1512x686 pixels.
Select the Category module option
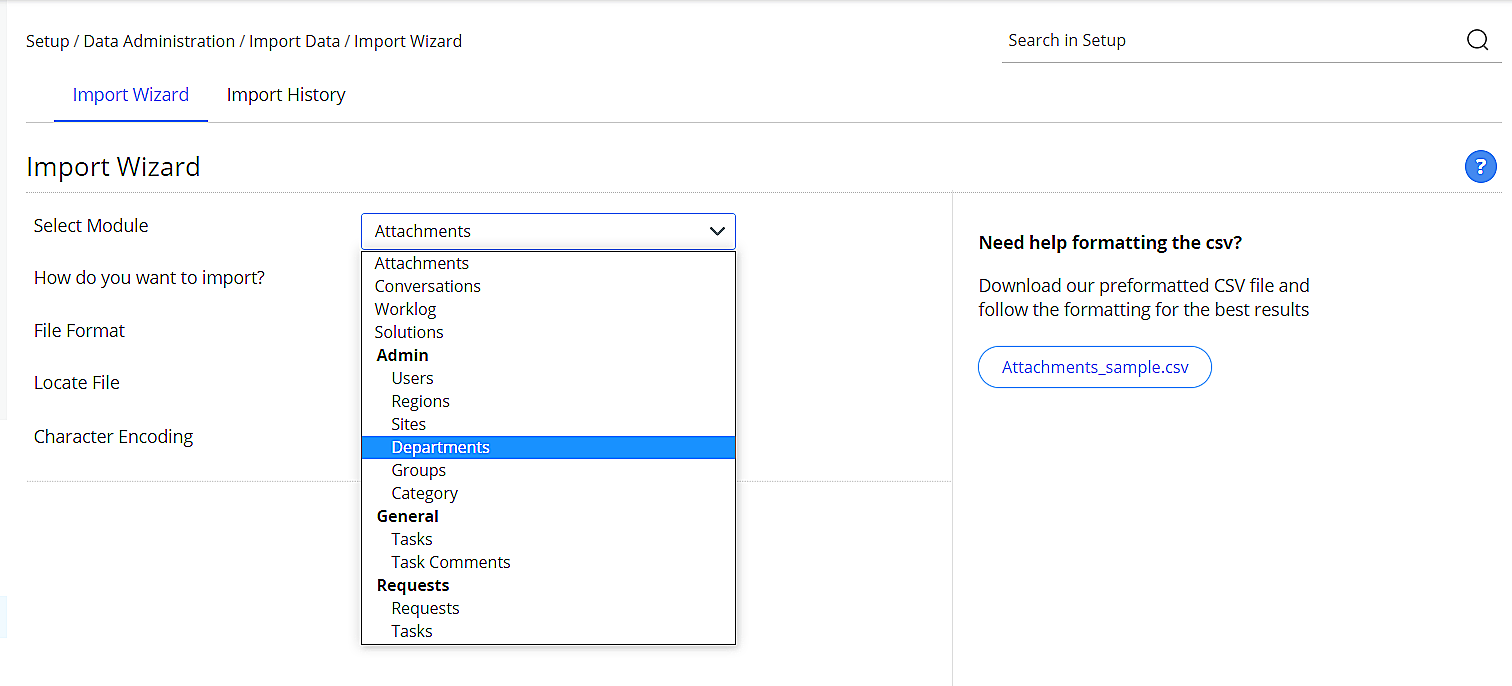pos(425,493)
